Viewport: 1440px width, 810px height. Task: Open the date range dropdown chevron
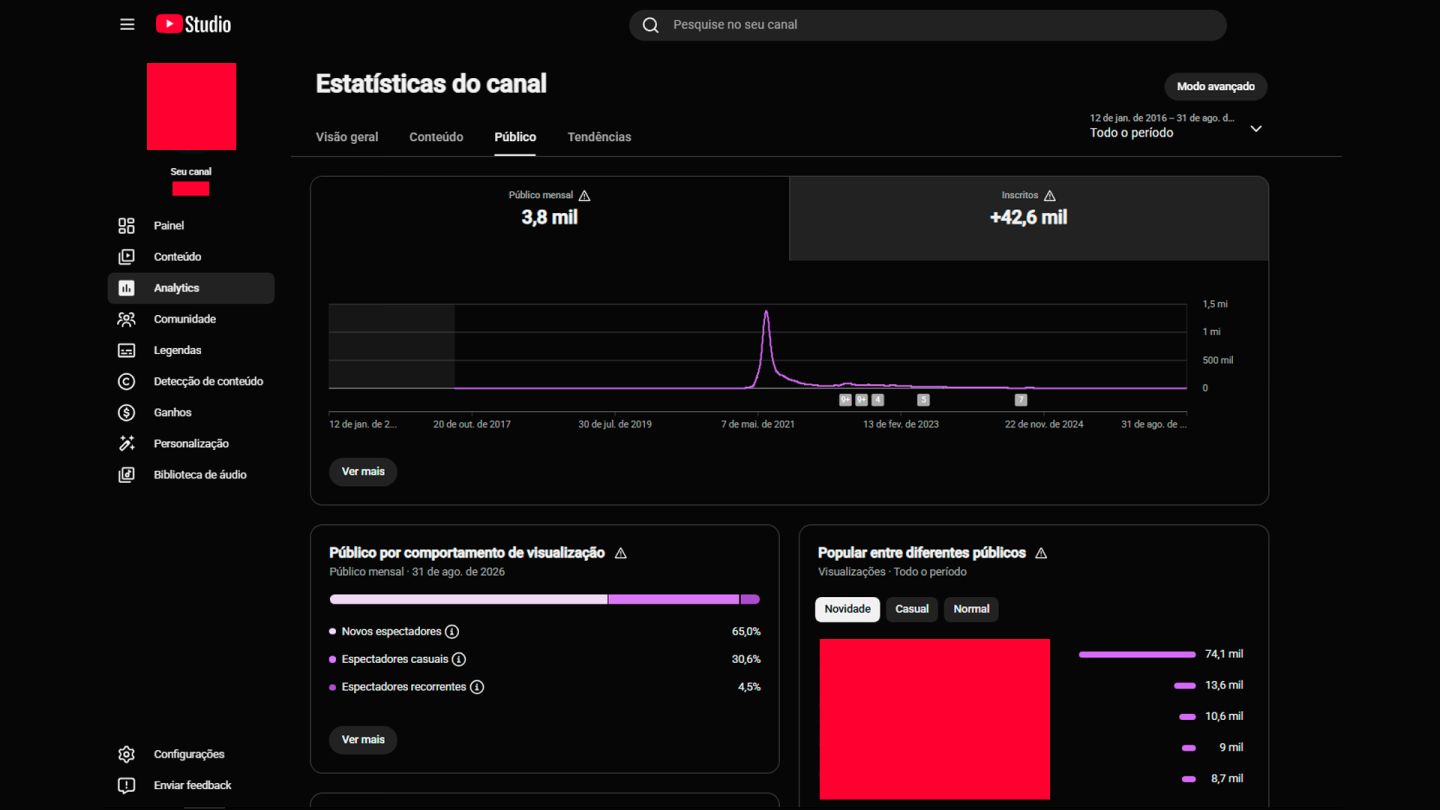[x=1256, y=128]
